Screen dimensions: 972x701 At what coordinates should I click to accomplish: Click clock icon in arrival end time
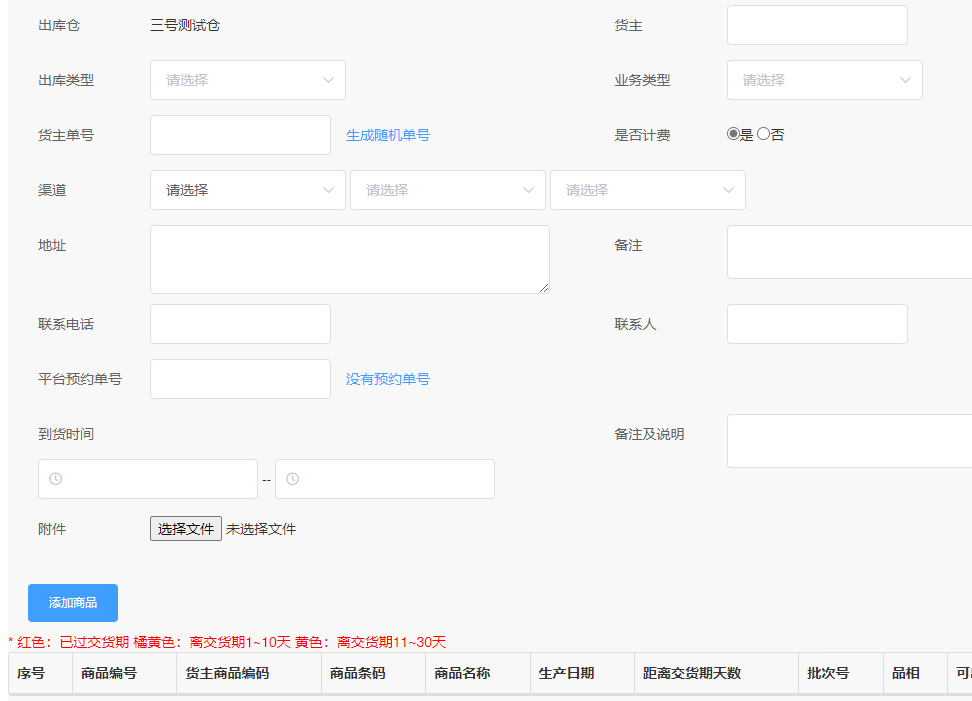click(x=293, y=479)
